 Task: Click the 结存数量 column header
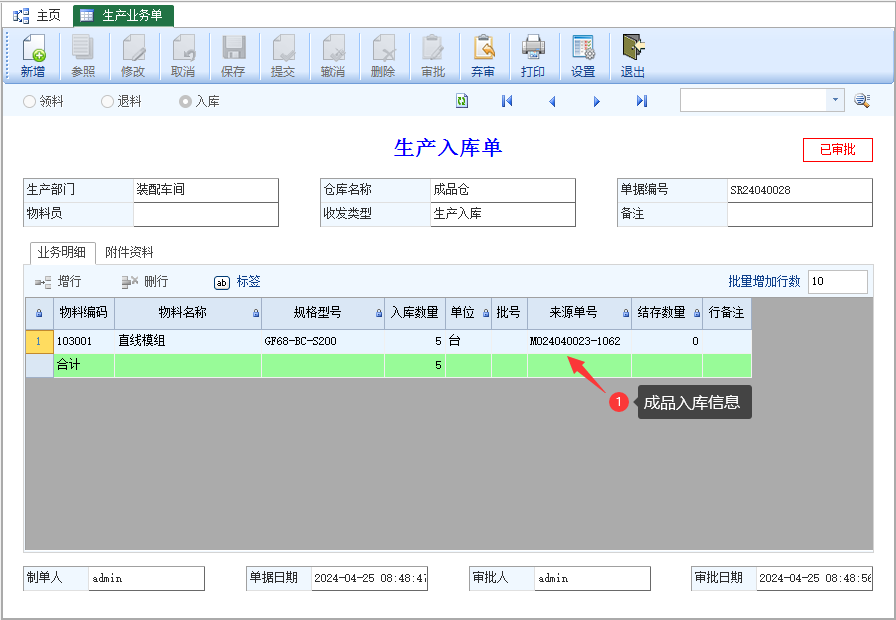click(667, 313)
